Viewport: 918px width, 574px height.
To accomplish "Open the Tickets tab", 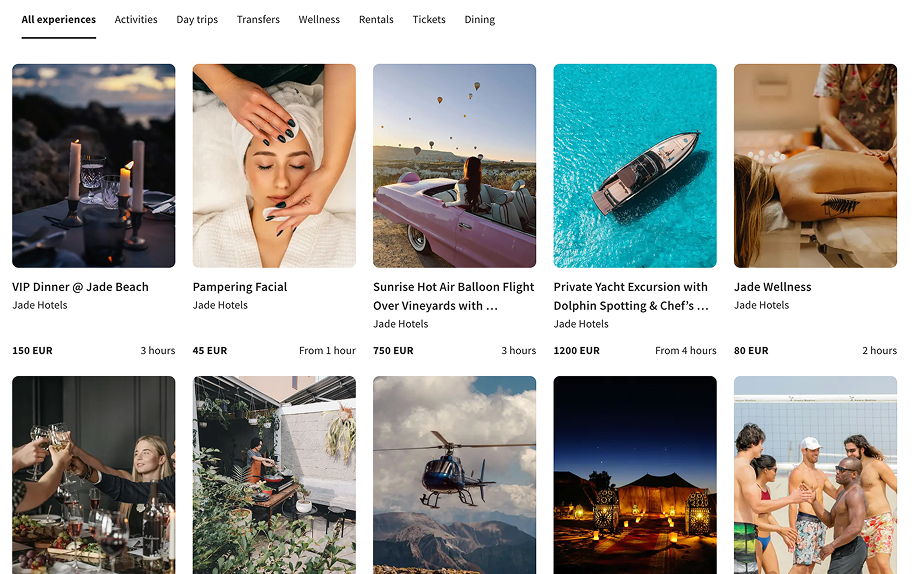I will 429,20.
